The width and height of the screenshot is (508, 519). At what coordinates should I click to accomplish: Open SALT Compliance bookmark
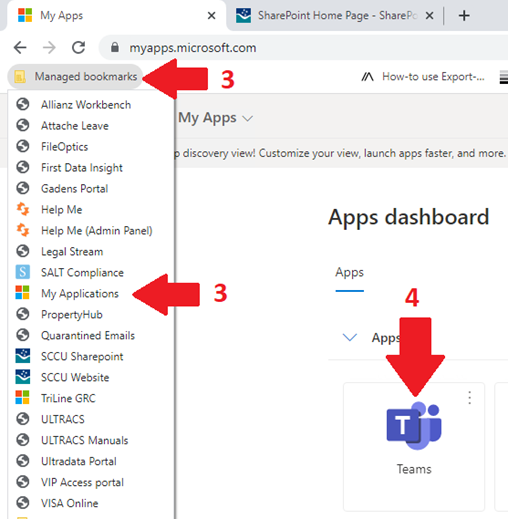click(91, 273)
